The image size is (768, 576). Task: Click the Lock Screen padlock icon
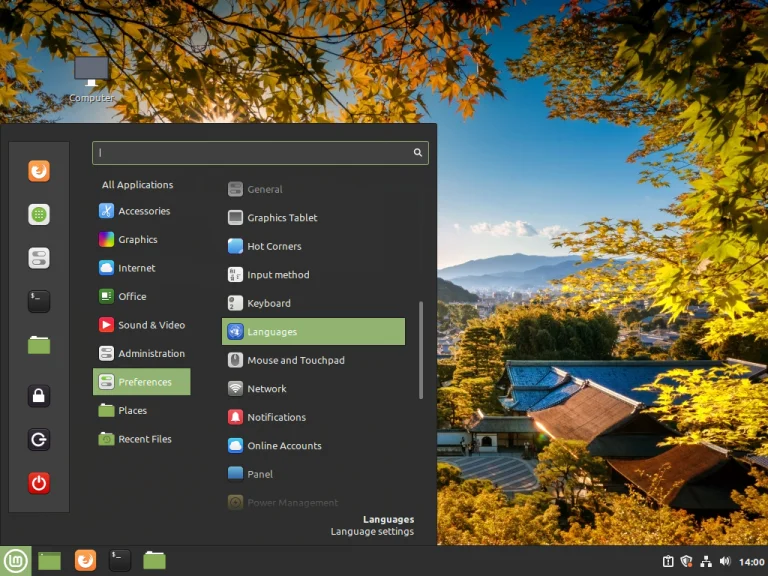point(39,396)
